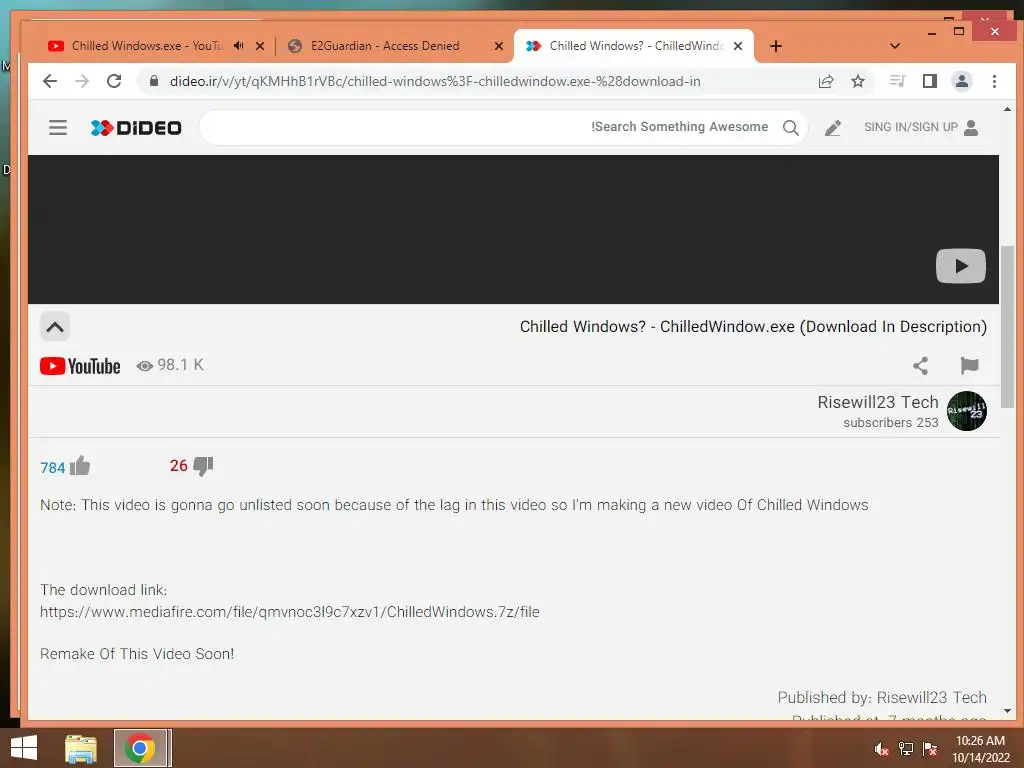Bookmark this page with star icon
Image resolution: width=1024 pixels, height=768 pixels.
(857, 81)
